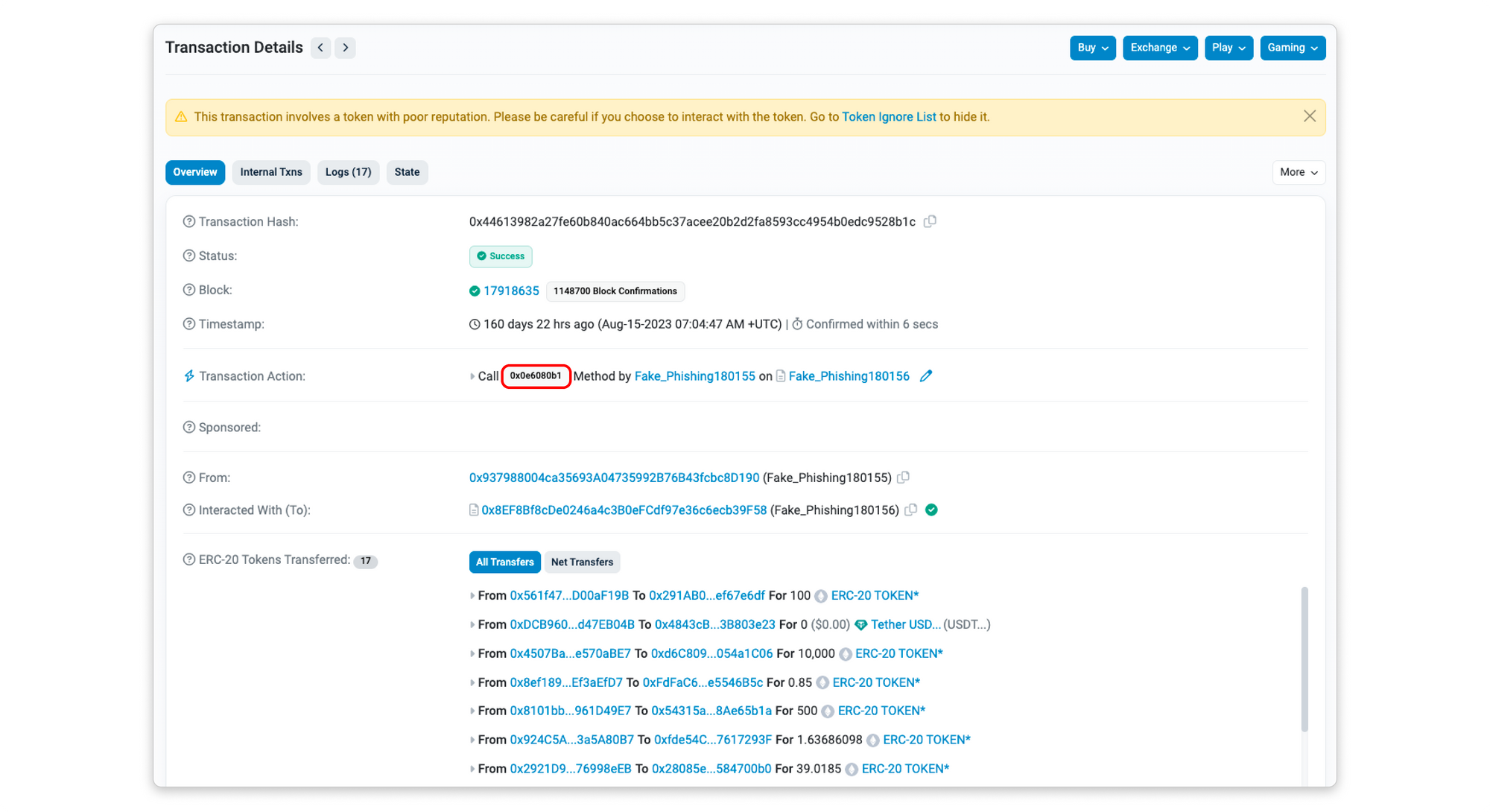Go to next transaction arrow
The height and width of the screenshot is (812, 1490).
[345, 48]
